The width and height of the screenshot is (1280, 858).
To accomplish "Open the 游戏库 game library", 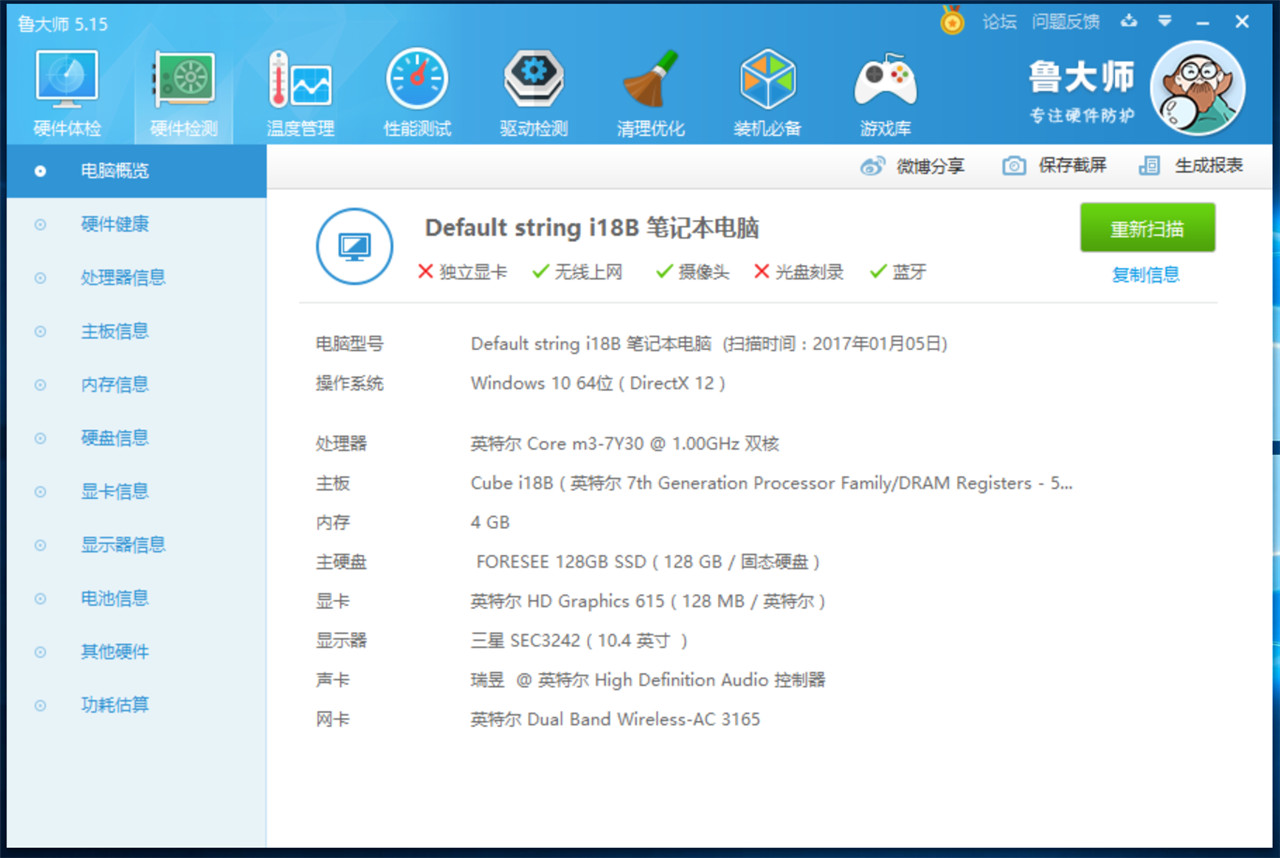I will [x=885, y=95].
